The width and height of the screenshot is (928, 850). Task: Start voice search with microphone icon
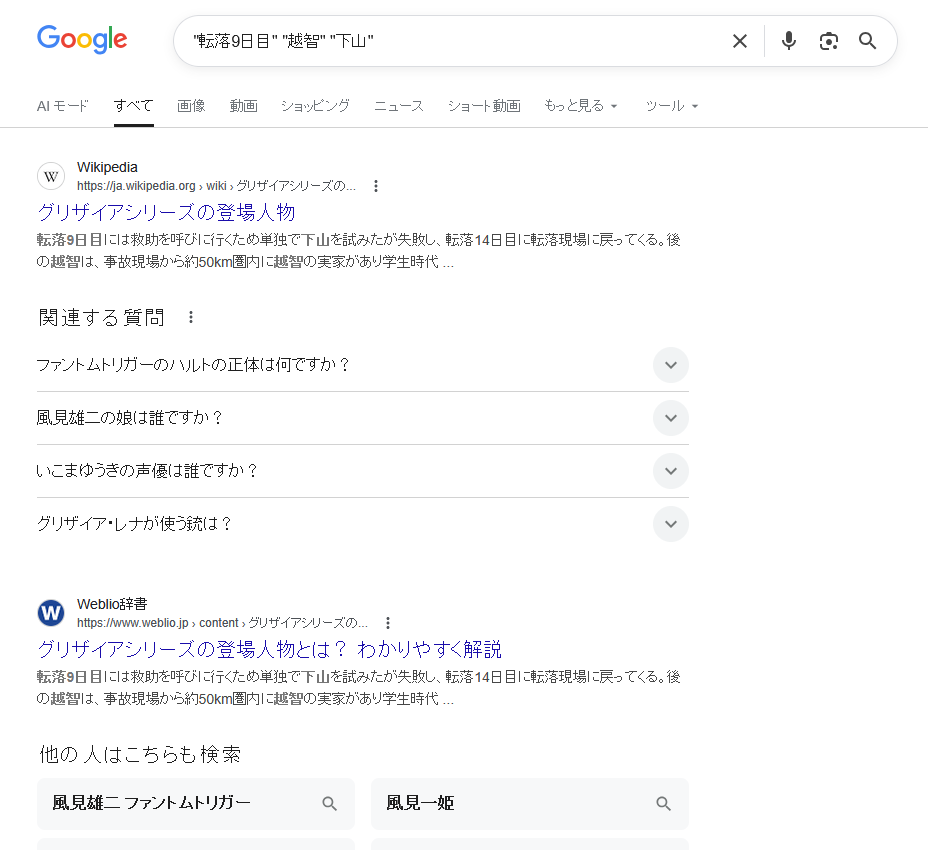(x=788, y=41)
